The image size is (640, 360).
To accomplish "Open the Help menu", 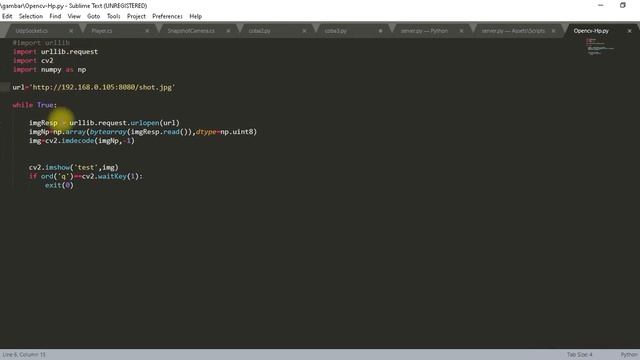I will (196, 16).
